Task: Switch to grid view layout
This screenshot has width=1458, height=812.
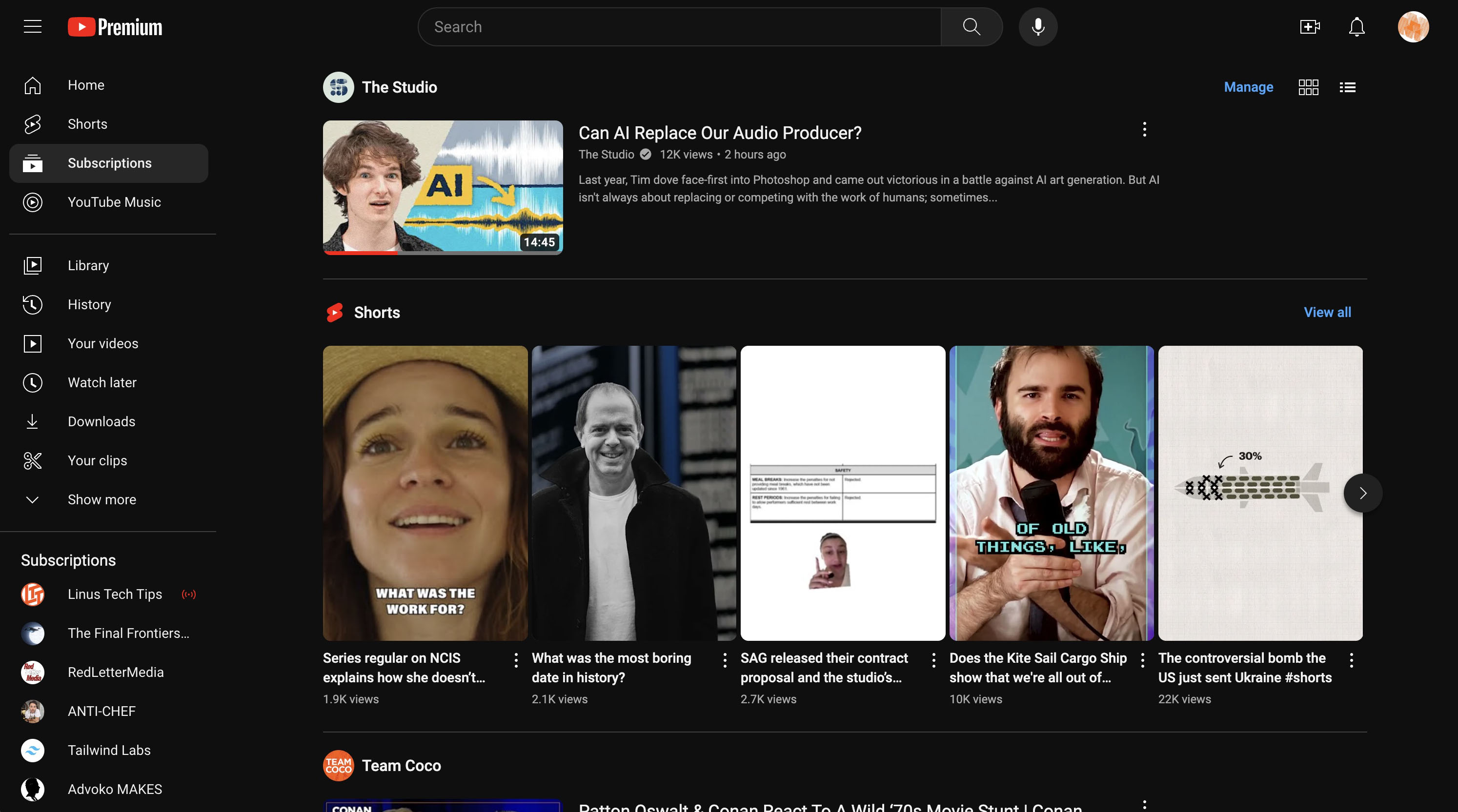Action: [x=1308, y=87]
